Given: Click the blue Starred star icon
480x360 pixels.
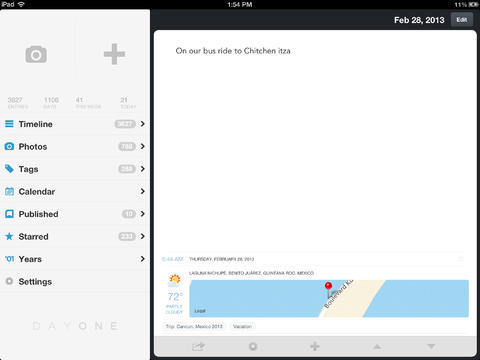Looking at the screenshot, I should (x=9, y=236).
